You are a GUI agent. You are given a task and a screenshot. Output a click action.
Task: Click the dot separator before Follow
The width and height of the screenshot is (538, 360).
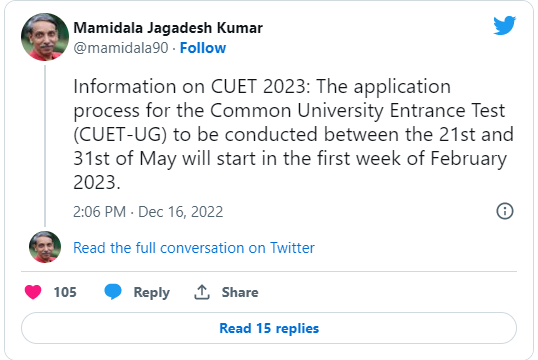click(174, 49)
